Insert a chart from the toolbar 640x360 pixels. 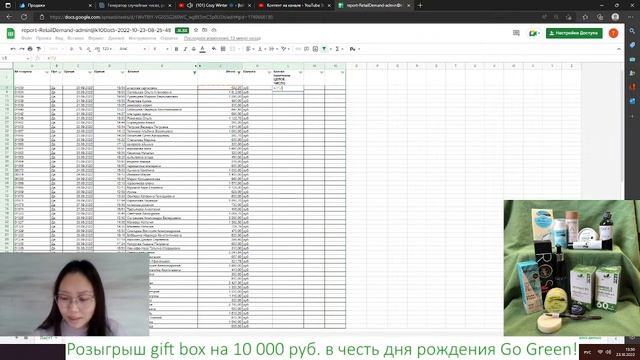(x=315, y=49)
